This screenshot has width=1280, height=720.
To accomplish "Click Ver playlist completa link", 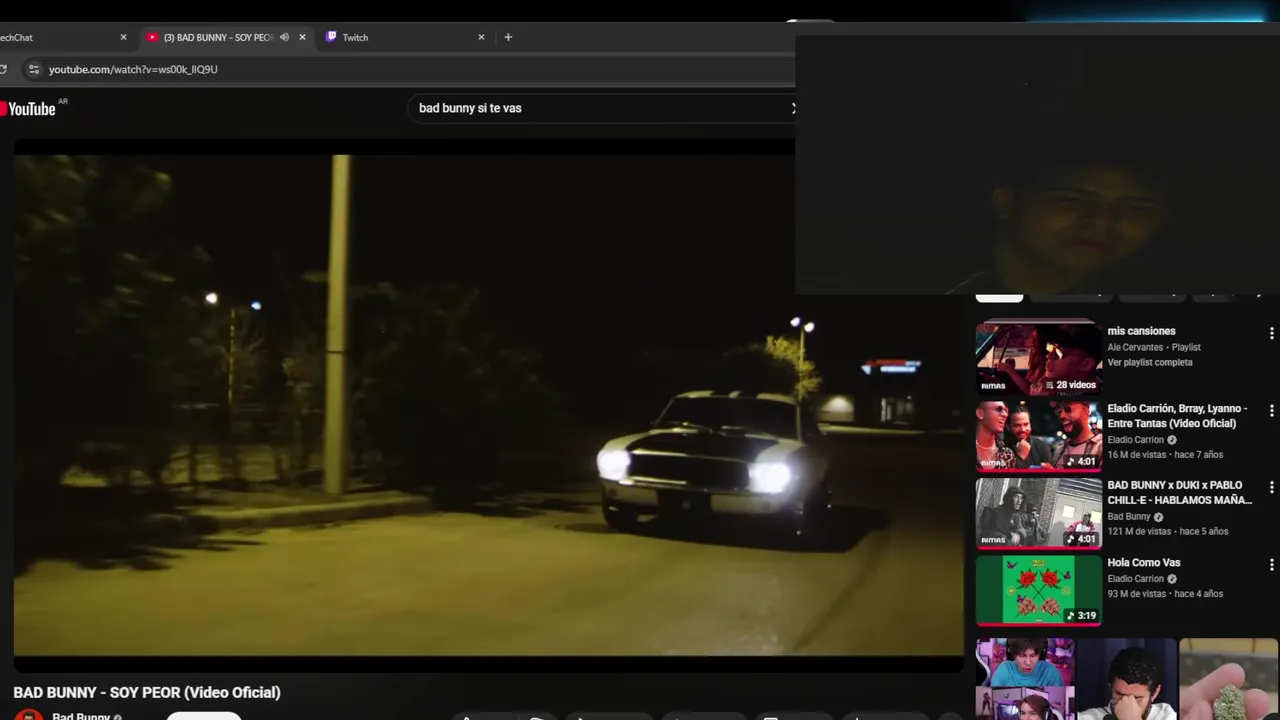I will pyautogui.click(x=1150, y=362).
